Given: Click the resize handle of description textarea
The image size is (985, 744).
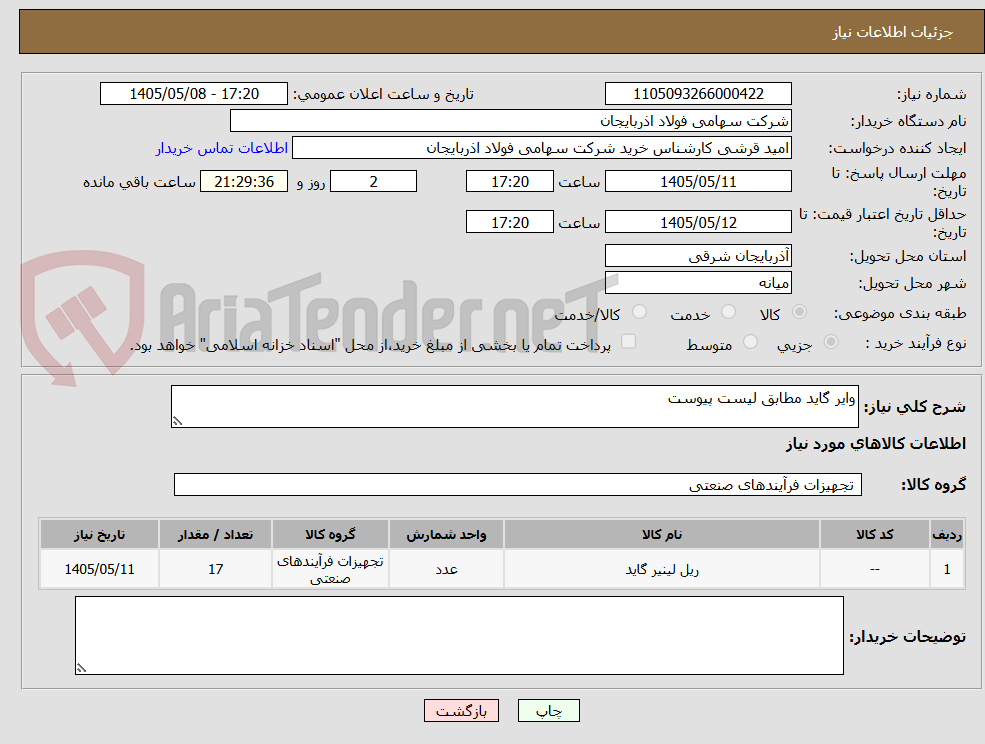Looking at the screenshot, I should point(177,422).
